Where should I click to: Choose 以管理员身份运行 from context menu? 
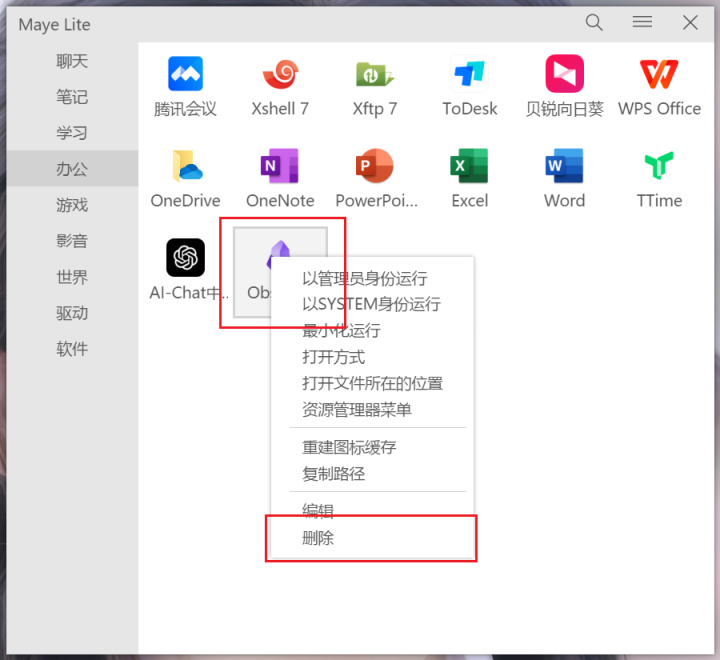point(372,278)
